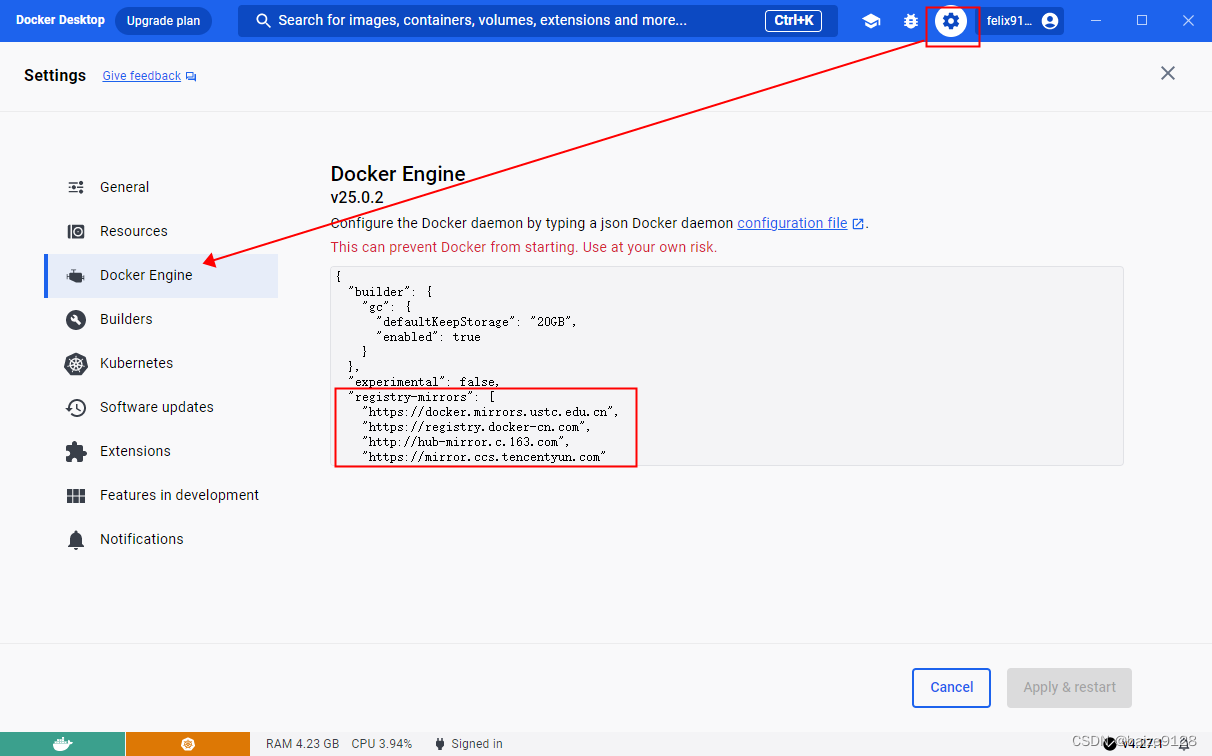Click the "registry-mirrors" key line
Screen dimensions: 1212x756
click(x=421, y=397)
